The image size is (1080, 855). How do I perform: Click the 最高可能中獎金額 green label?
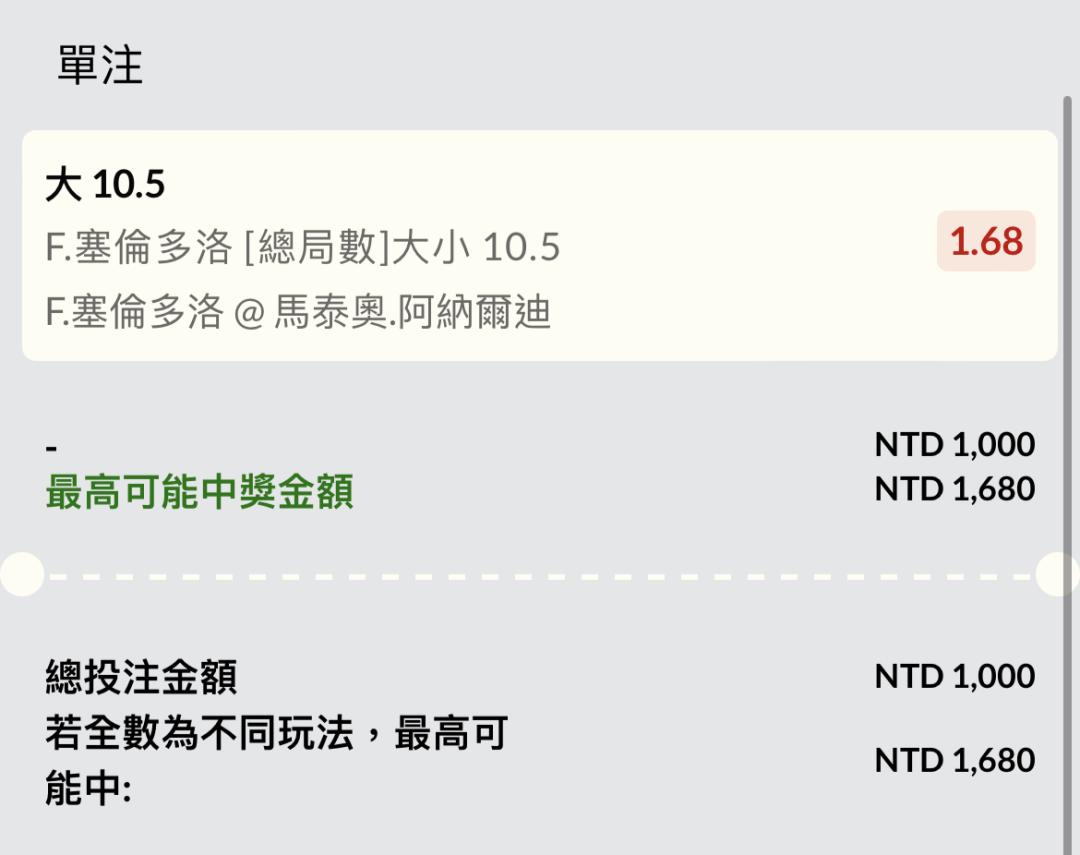[199, 491]
